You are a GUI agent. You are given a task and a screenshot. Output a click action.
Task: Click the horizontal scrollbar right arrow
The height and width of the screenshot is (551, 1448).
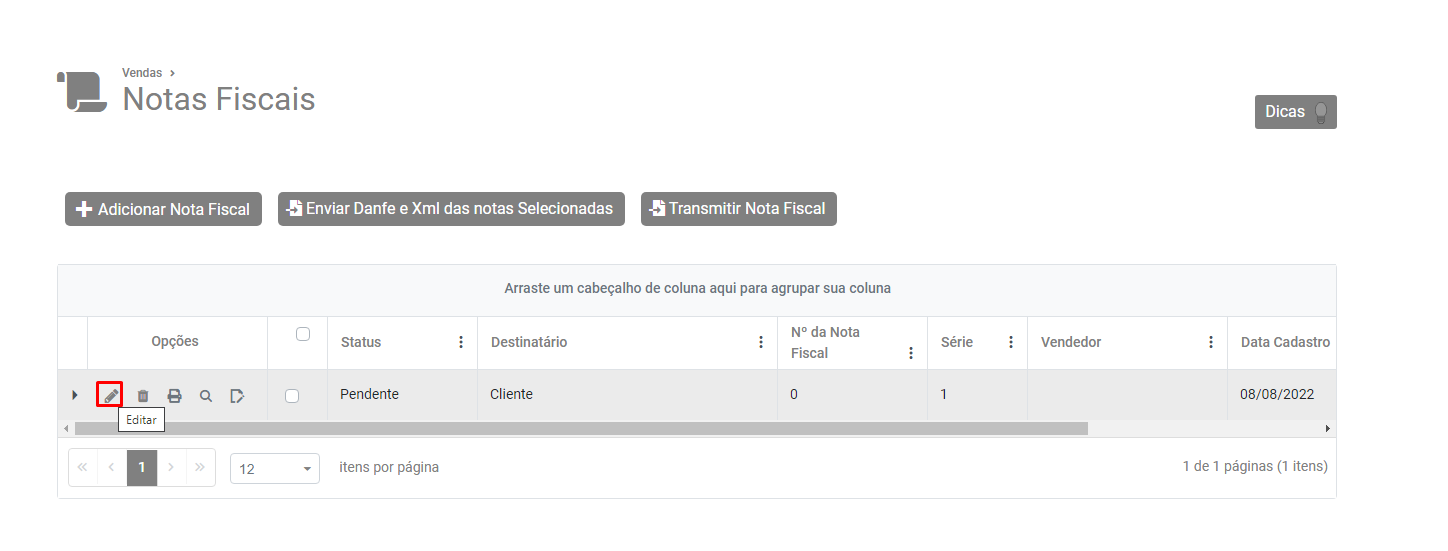coord(1328,428)
